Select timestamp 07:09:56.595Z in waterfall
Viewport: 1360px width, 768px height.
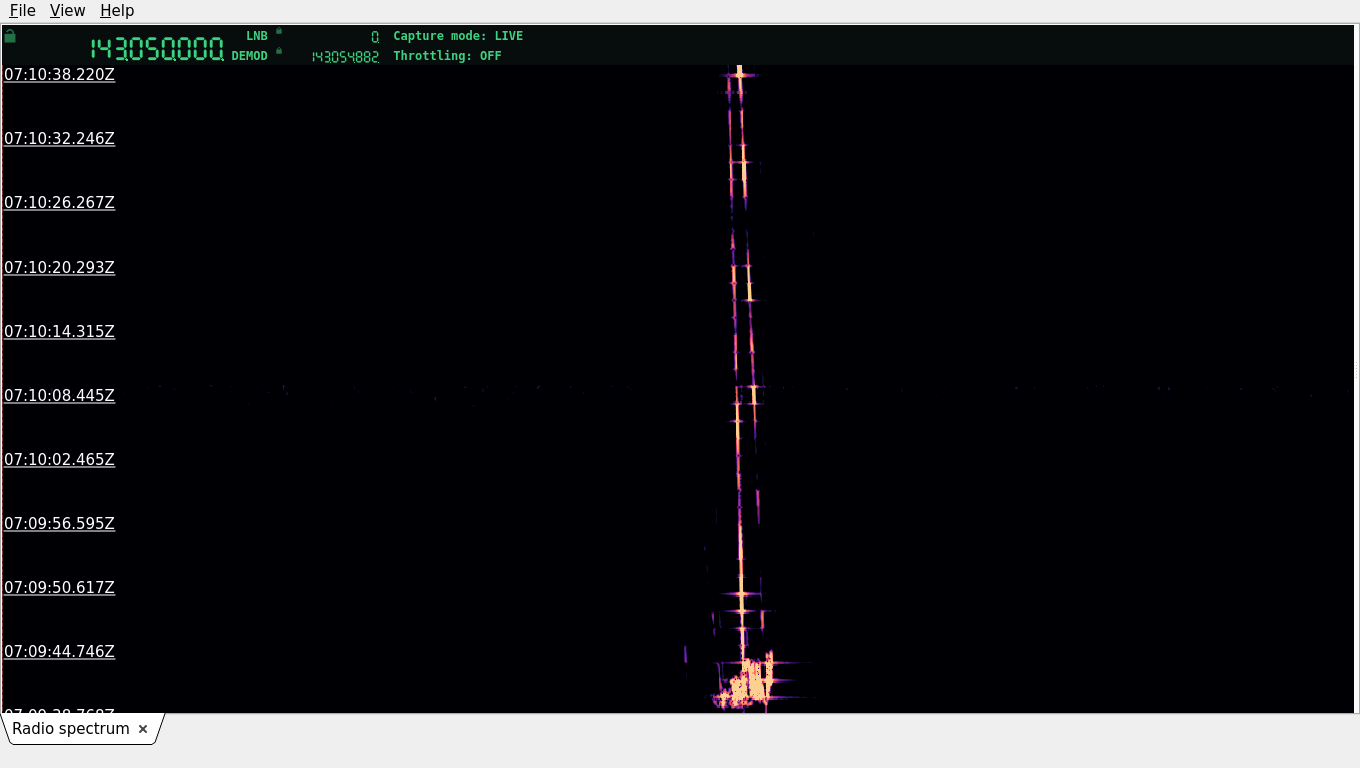59,523
